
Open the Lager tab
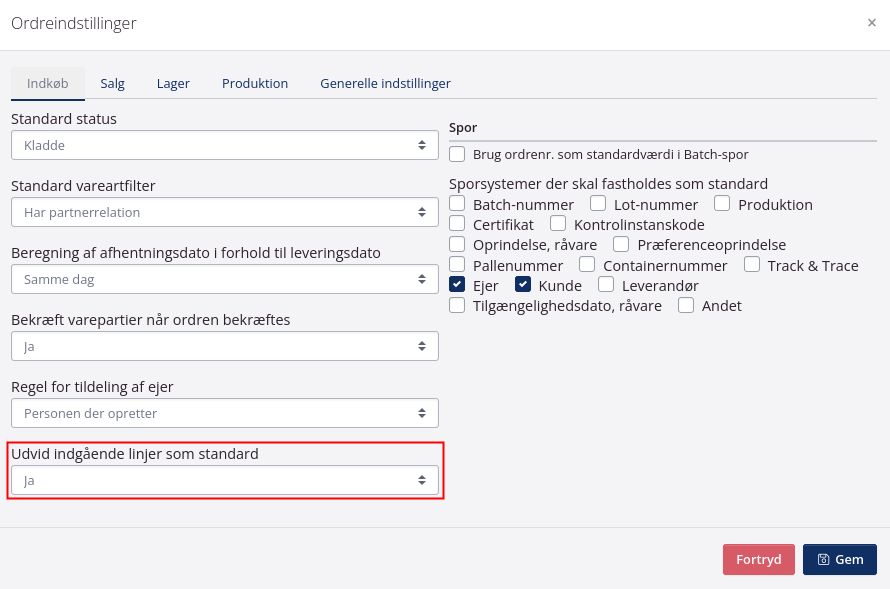pos(173,83)
